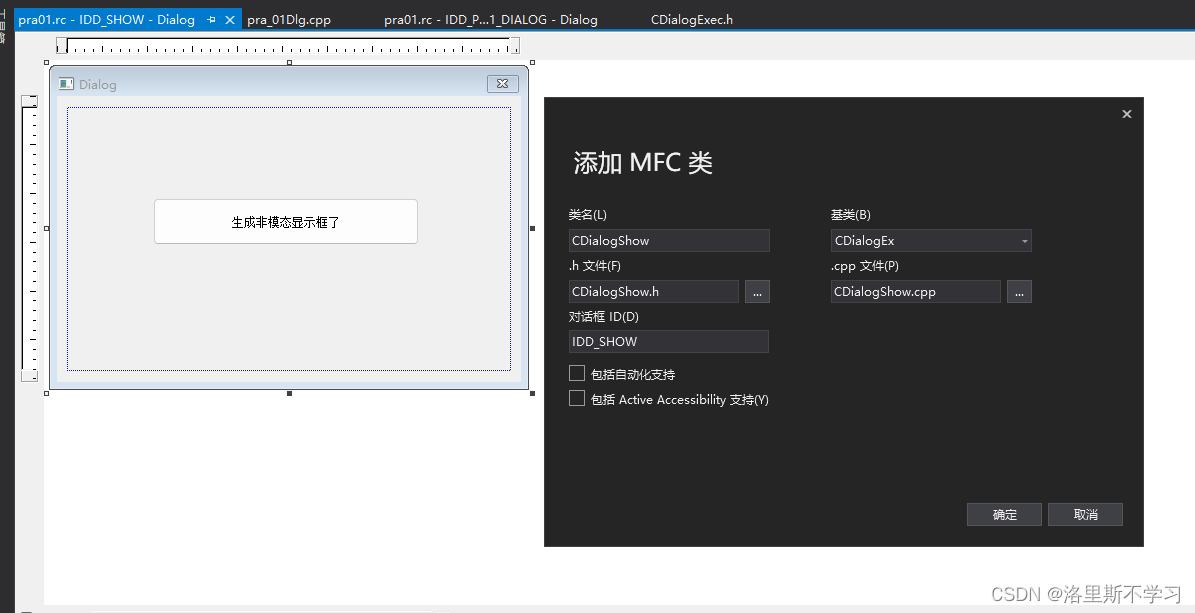Click the system menu icon in the Dialog title bar
Viewport: 1195px width, 613px height.
point(66,84)
